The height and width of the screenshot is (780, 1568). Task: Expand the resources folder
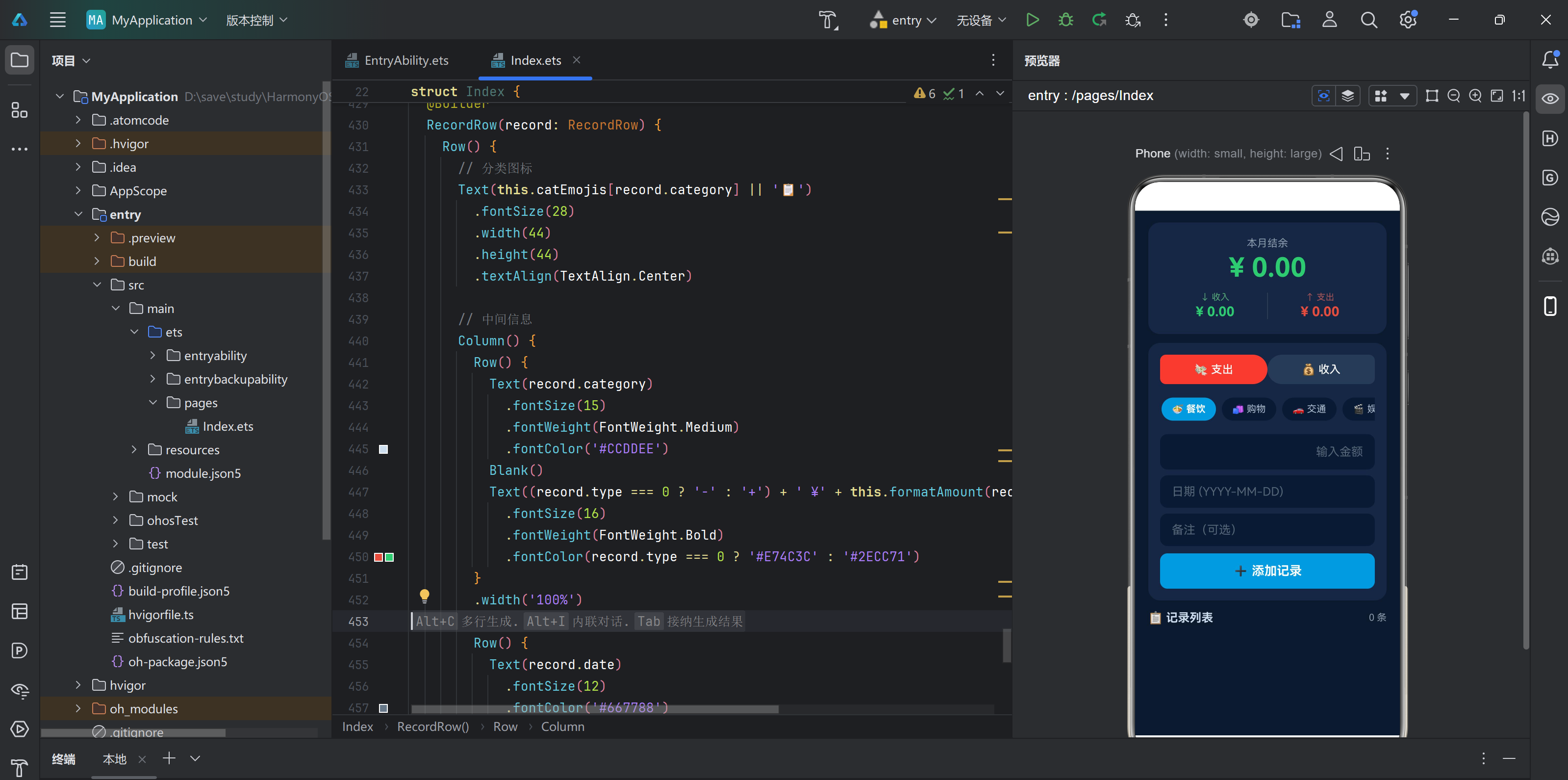pyautogui.click(x=134, y=449)
